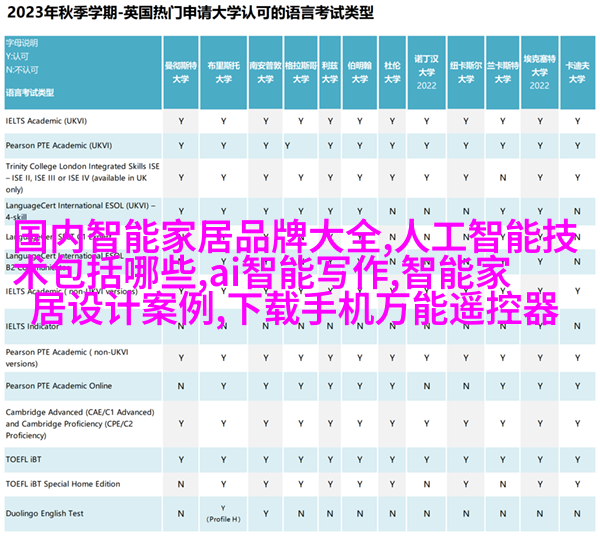Select Cambridge Advanced row Y cell under 伯明翰大学

click(360, 424)
